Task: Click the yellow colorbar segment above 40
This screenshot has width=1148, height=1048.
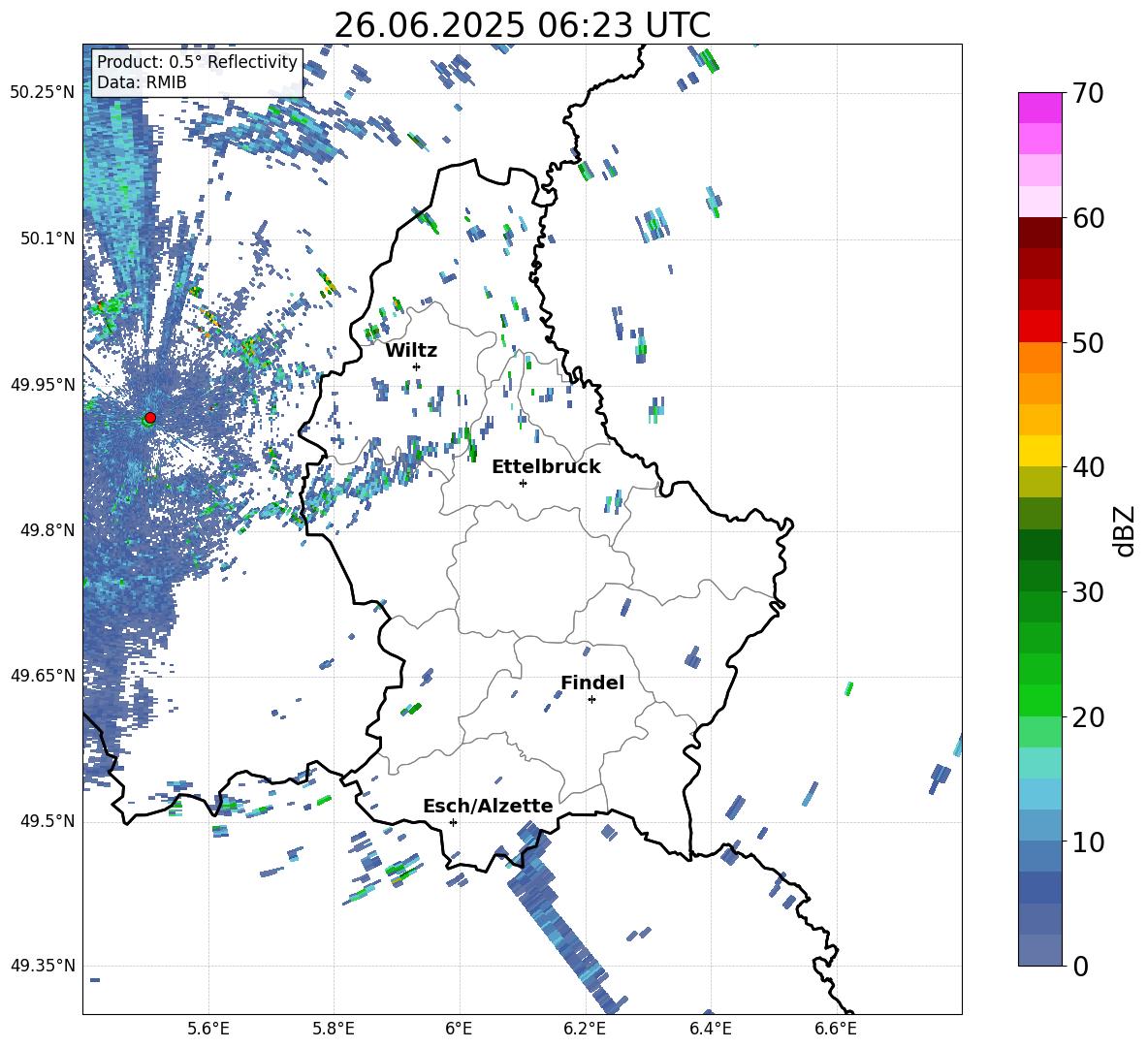Action: [1039, 451]
